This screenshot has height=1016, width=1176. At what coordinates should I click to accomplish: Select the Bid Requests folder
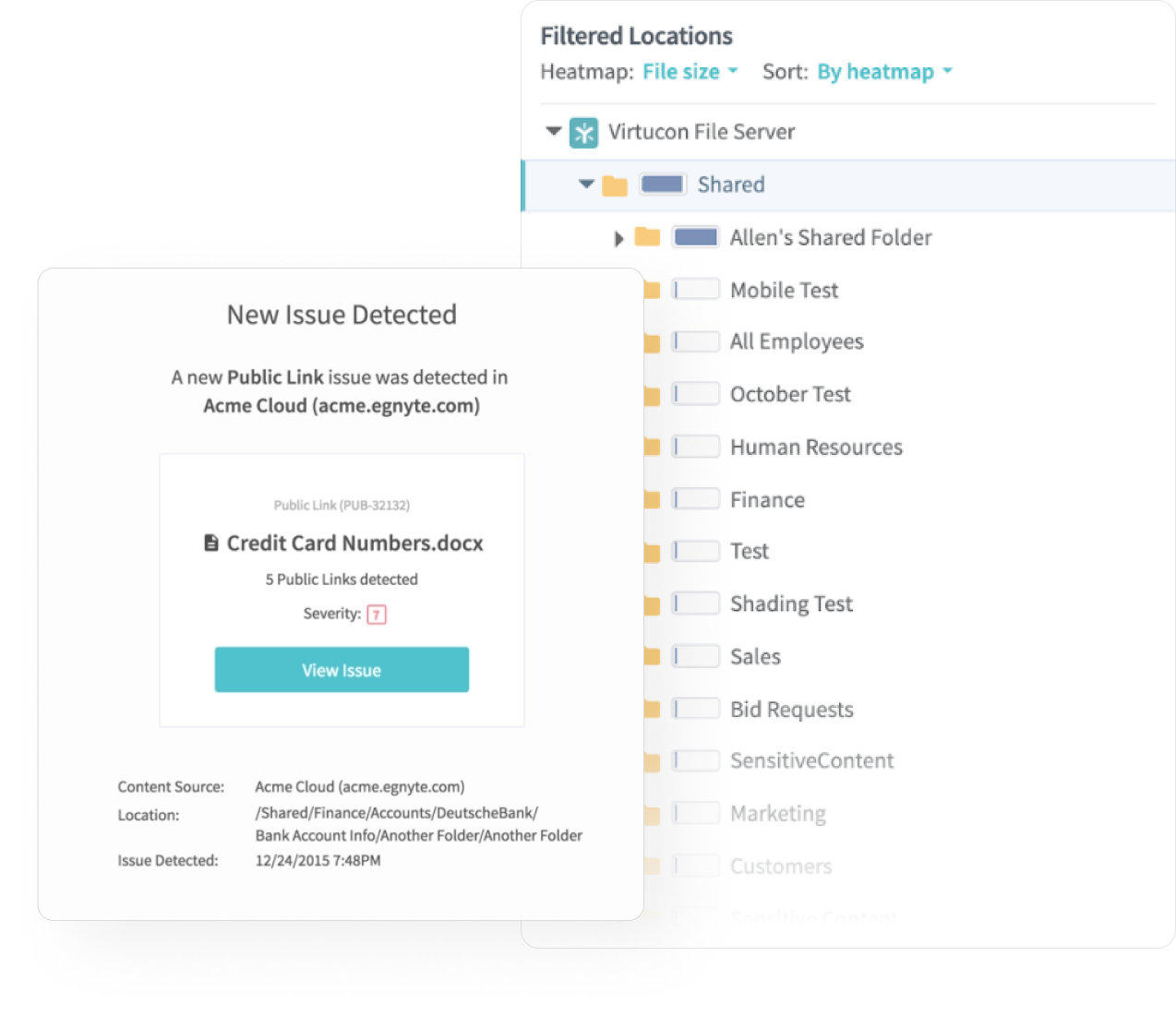(x=791, y=710)
